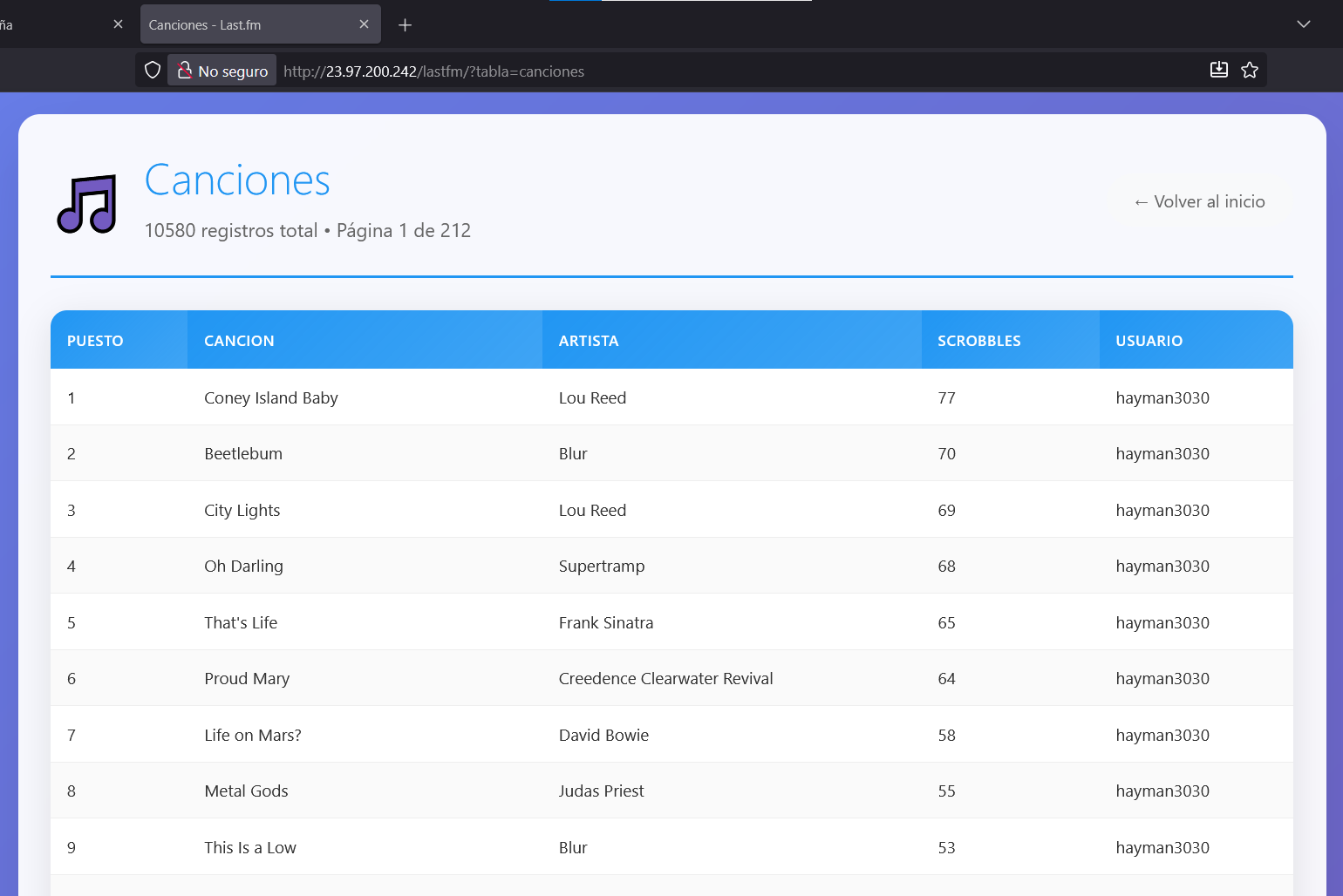Click the scrobbles value 70
This screenshot has height=896, width=1343.
pos(946,454)
